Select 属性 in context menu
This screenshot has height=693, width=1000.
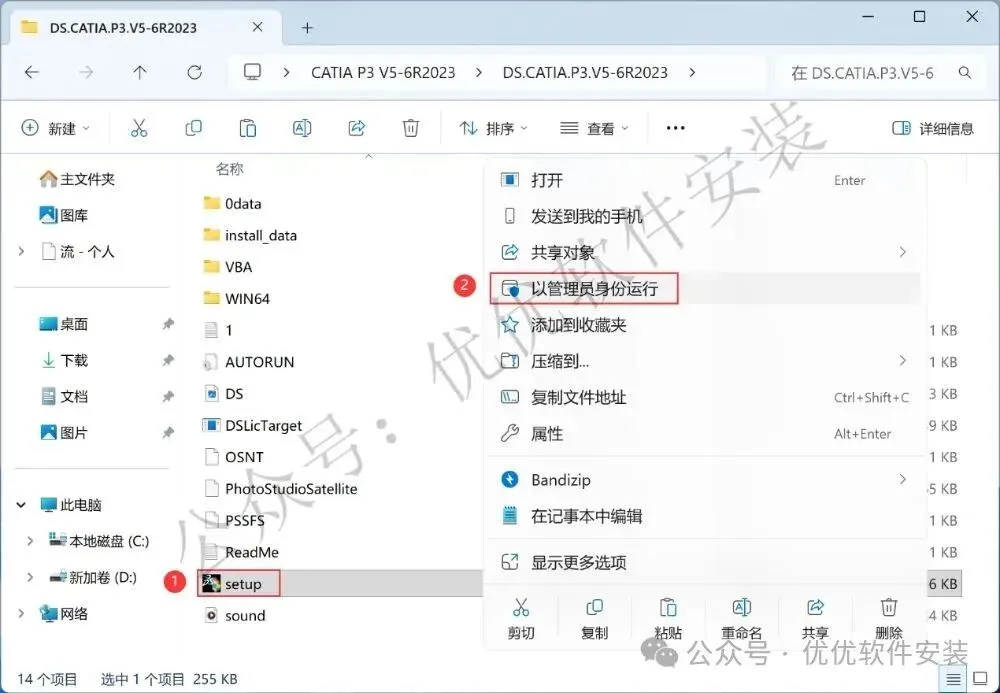click(x=705, y=434)
